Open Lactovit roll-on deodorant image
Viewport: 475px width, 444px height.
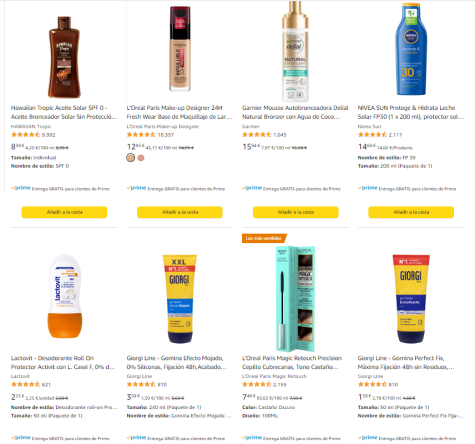pos(65,296)
